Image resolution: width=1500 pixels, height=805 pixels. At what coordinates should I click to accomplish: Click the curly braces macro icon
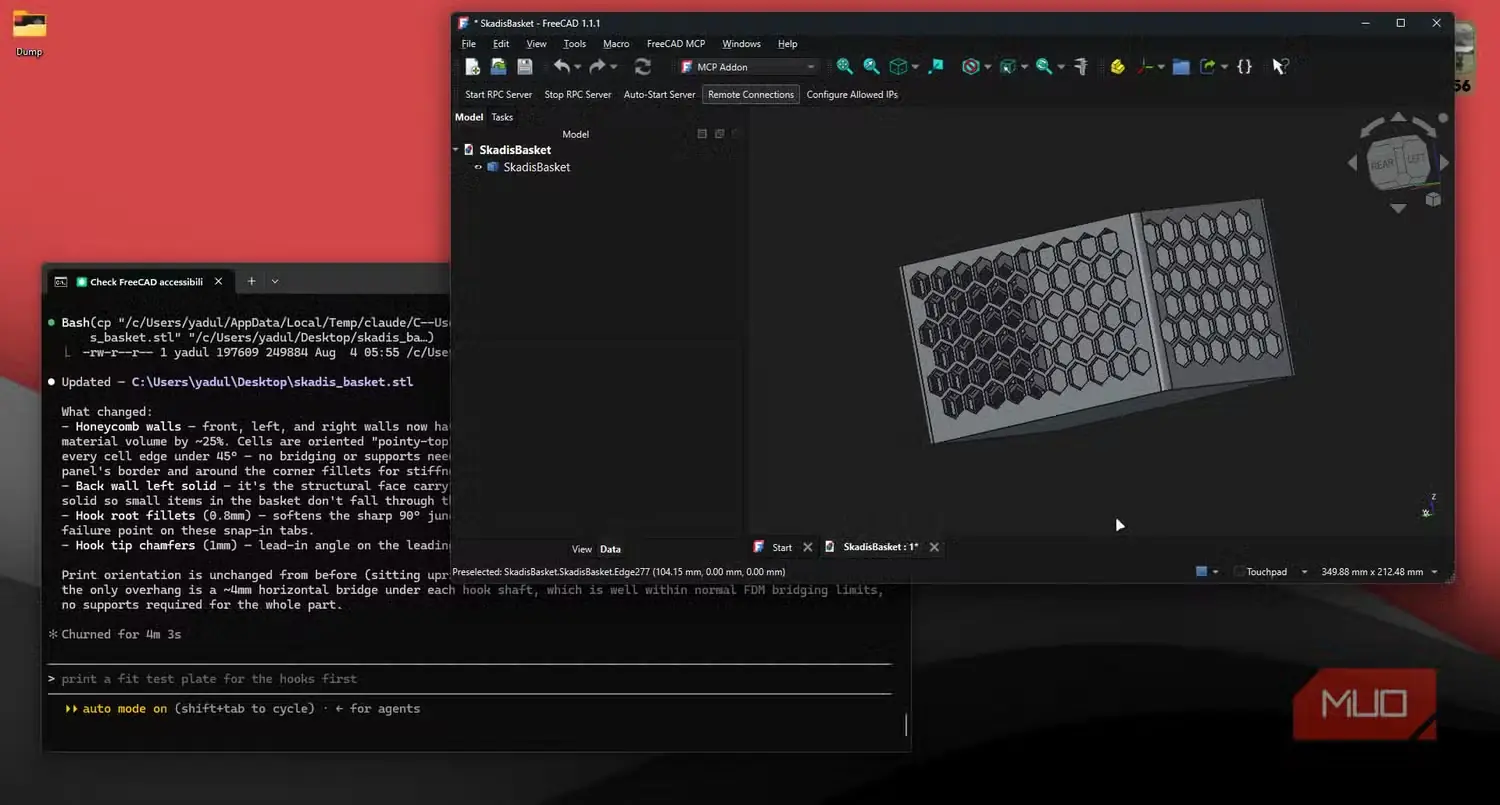click(1244, 67)
